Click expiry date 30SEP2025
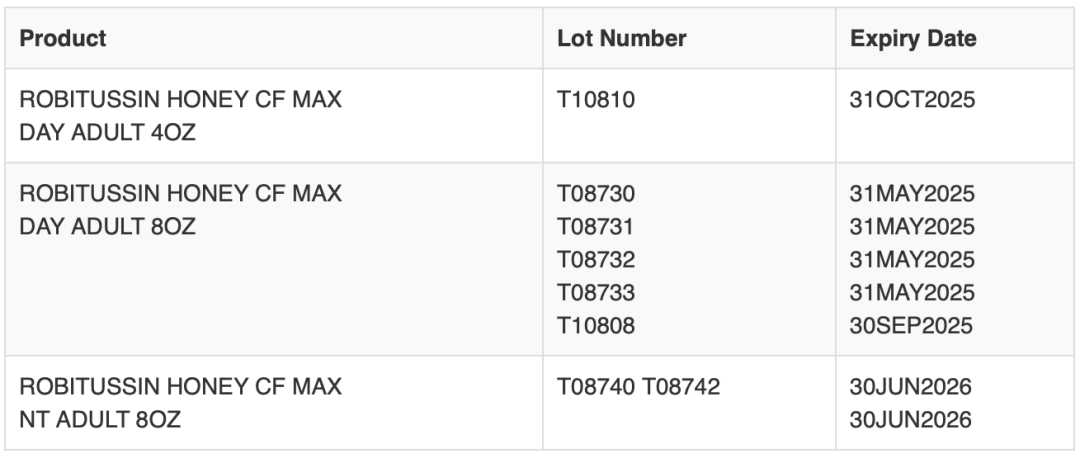 [911, 326]
